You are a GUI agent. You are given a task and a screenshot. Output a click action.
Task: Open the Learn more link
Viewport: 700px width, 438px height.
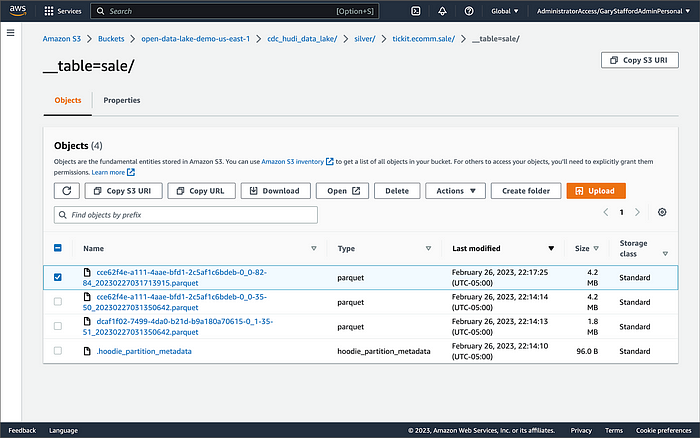click(x=108, y=172)
